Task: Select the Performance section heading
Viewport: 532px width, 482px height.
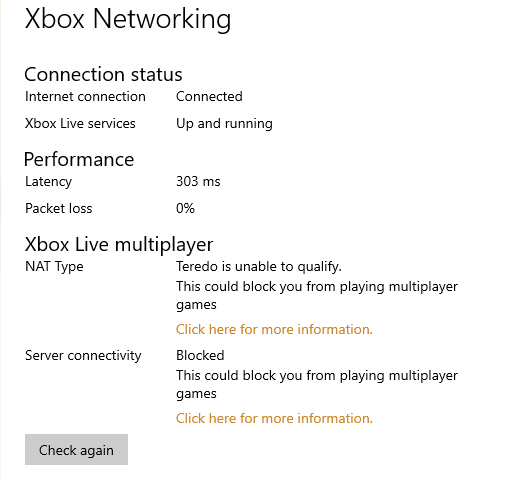Action: pos(79,159)
